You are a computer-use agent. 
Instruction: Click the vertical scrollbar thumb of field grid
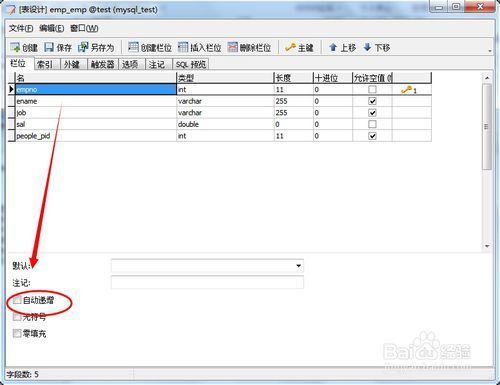pyautogui.click(x=487, y=127)
